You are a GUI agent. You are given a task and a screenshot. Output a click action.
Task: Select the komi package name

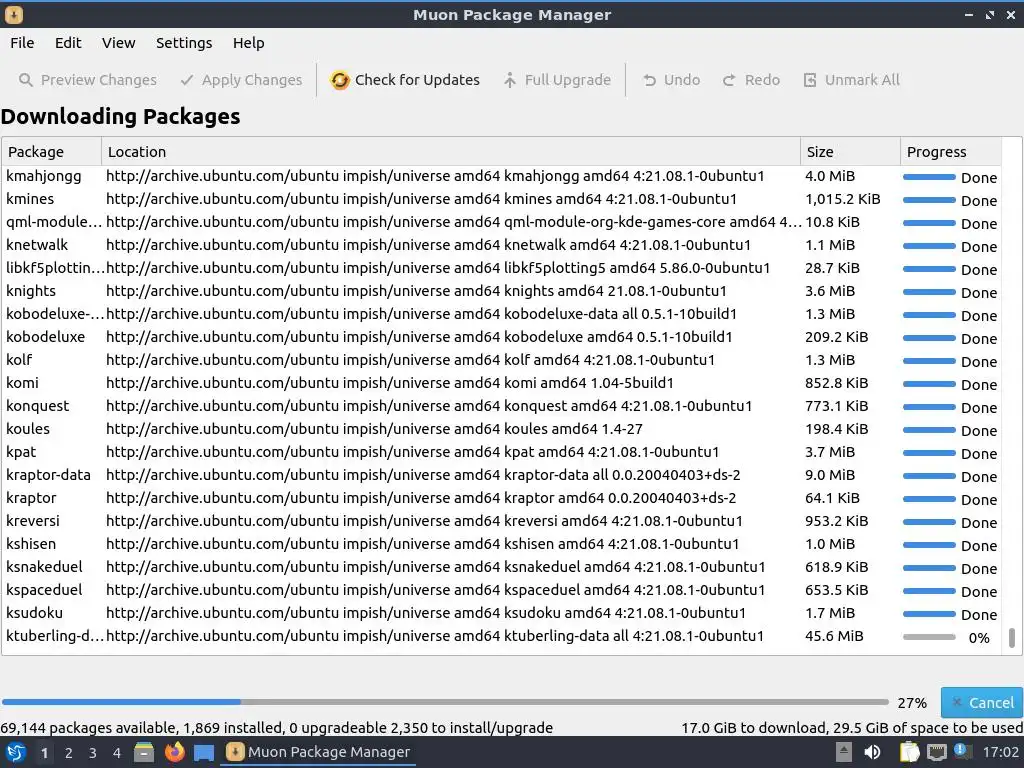(22, 383)
